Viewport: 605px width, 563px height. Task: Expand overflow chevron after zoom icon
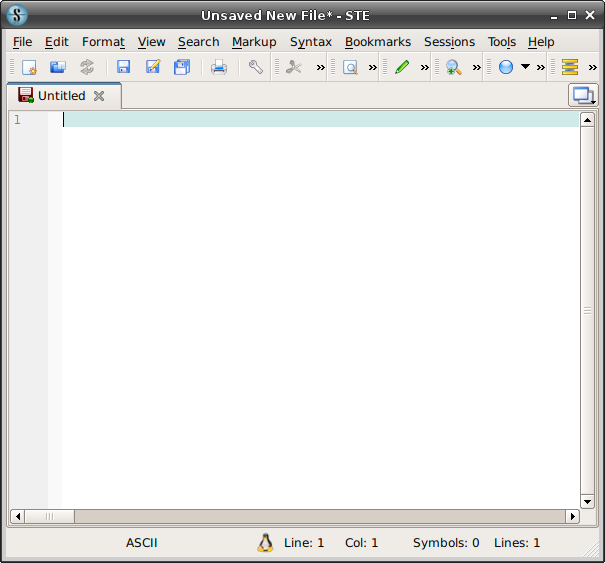coord(477,68)
